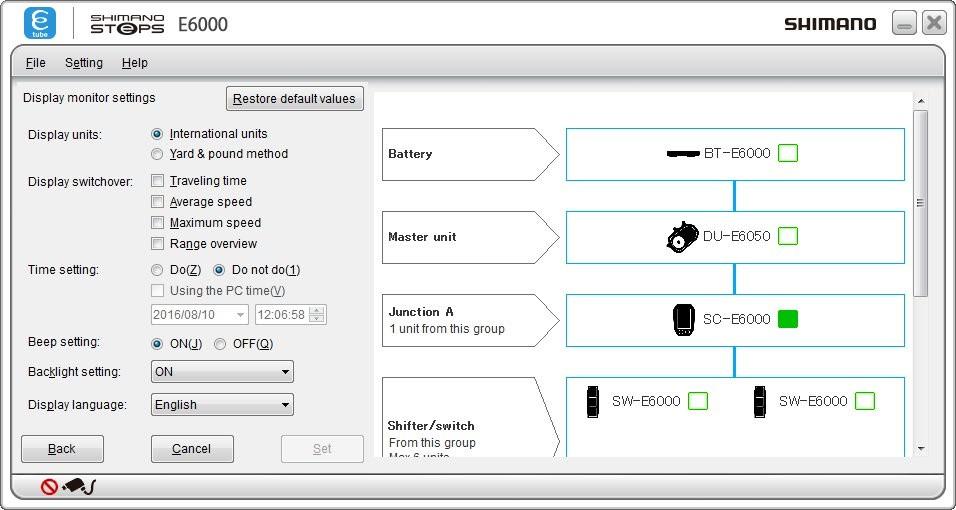Viewport: 956px width, 510px height.
Task: Tick Using the PC time checkbox
Action: (157, 290)
